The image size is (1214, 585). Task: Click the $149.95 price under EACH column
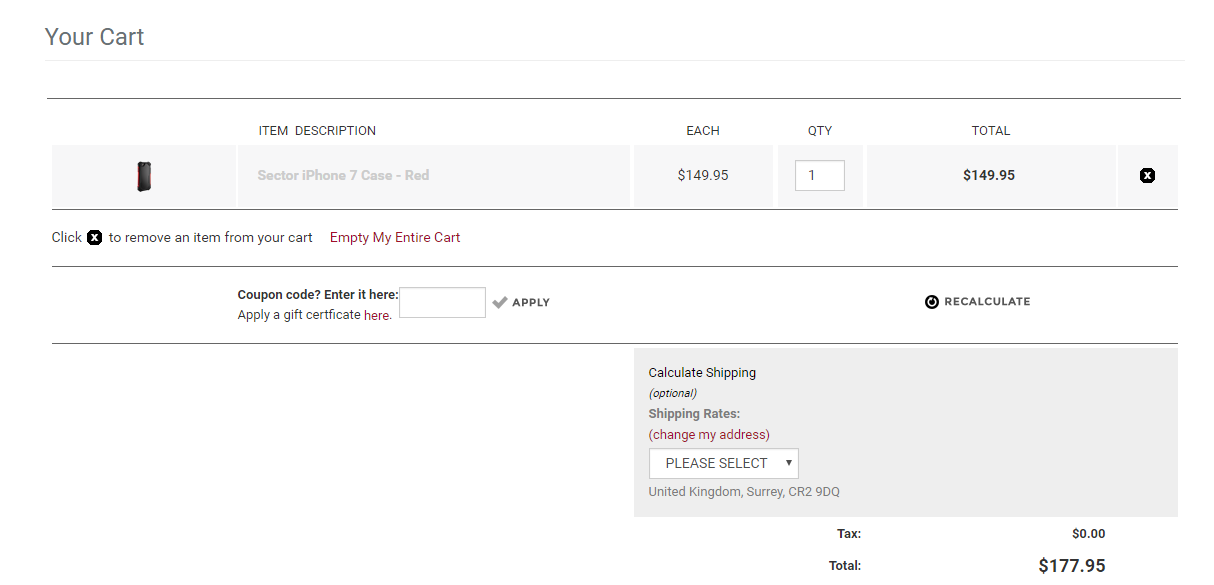pyautogui.click(x=703, y=176)
